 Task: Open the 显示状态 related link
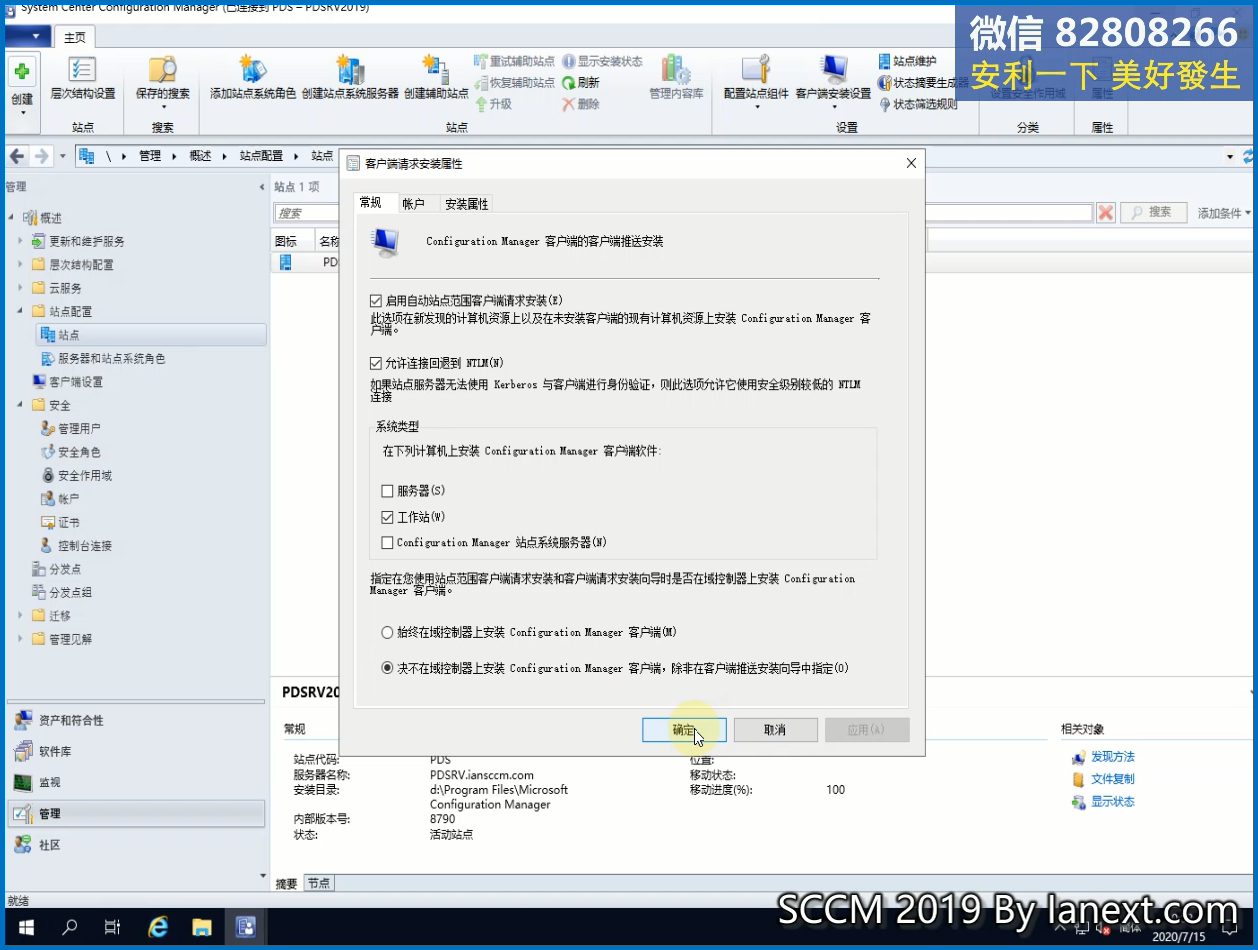coord(1112,802)
